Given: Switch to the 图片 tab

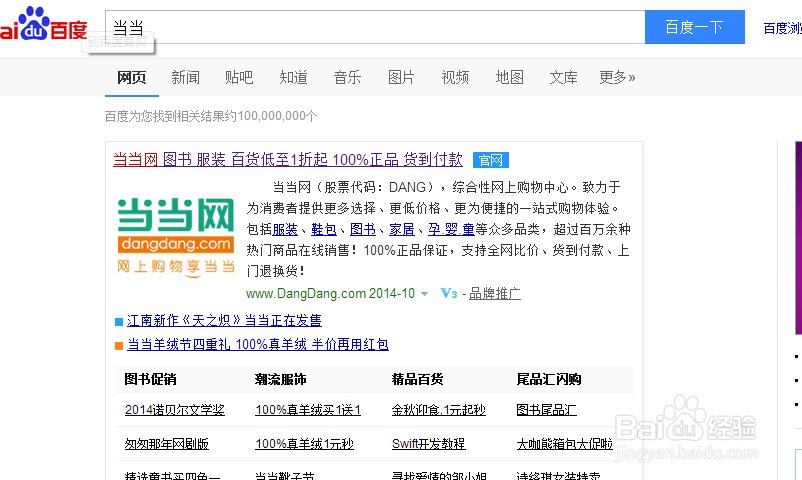Looking at the screenshot, I should [x=401, y=77].
